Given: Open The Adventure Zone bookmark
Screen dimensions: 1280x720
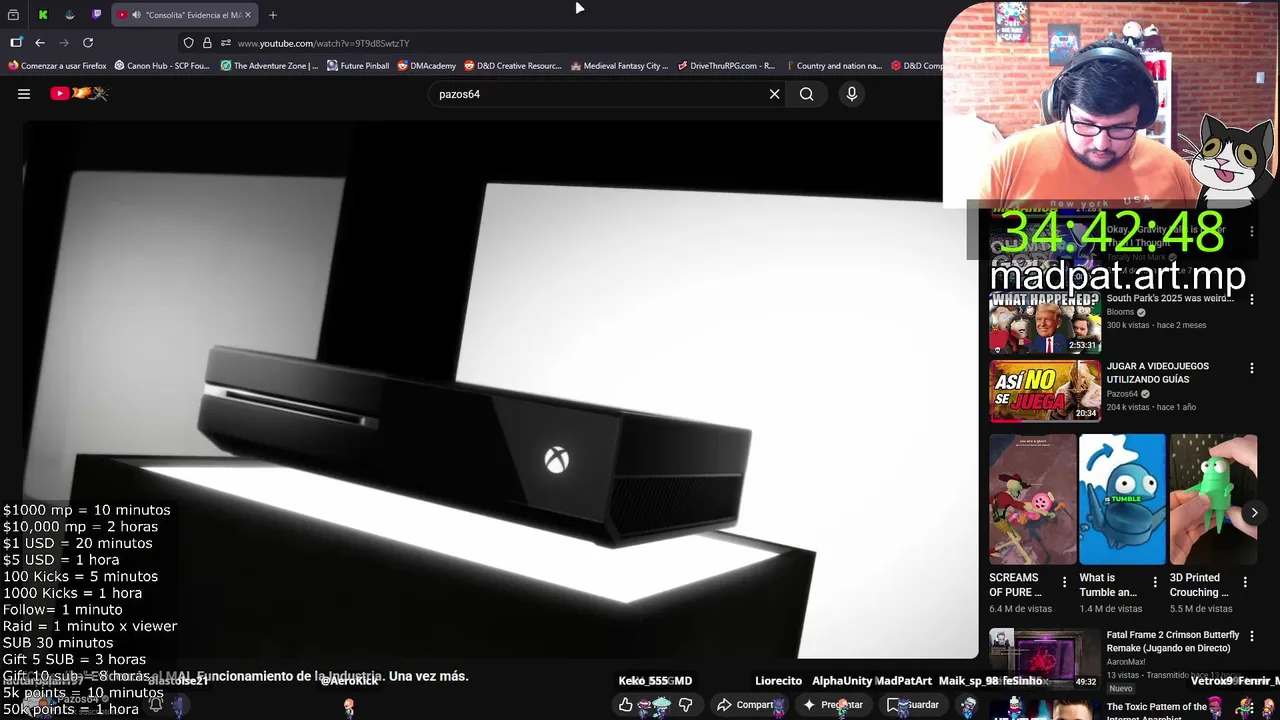Looking at the screenshot, I should pyautogui.click(x=269, y=66).
